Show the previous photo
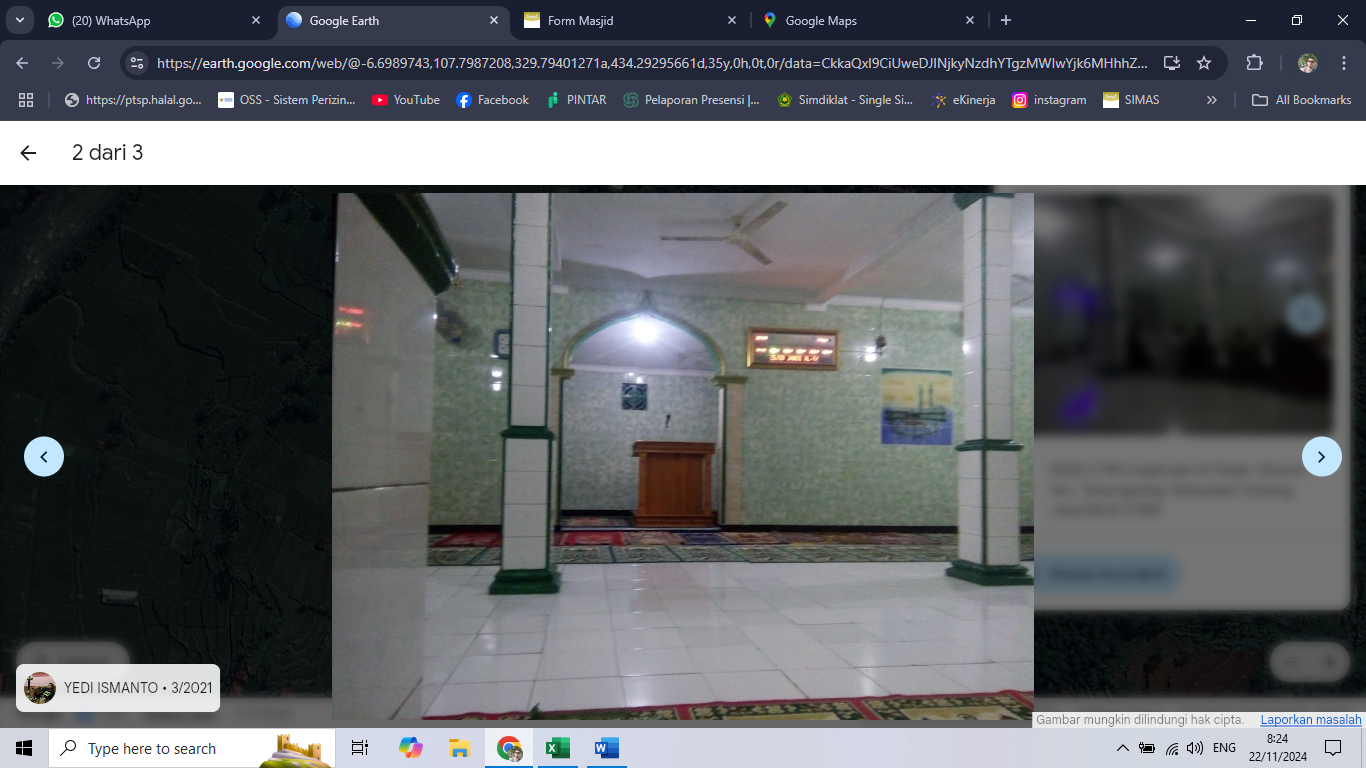 click(44, 456)
